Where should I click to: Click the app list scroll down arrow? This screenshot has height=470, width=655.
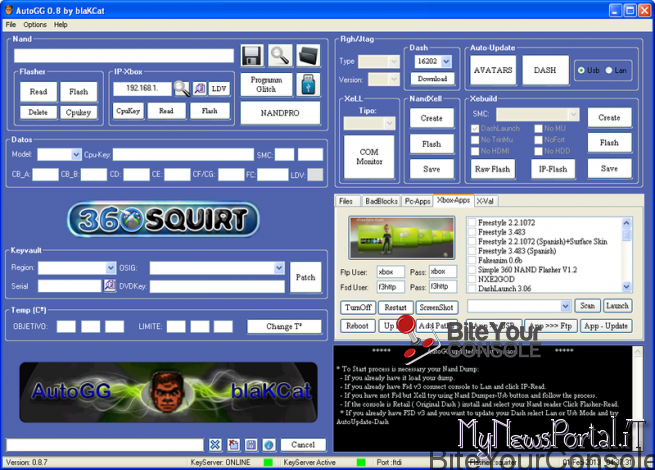click(626, 287)
